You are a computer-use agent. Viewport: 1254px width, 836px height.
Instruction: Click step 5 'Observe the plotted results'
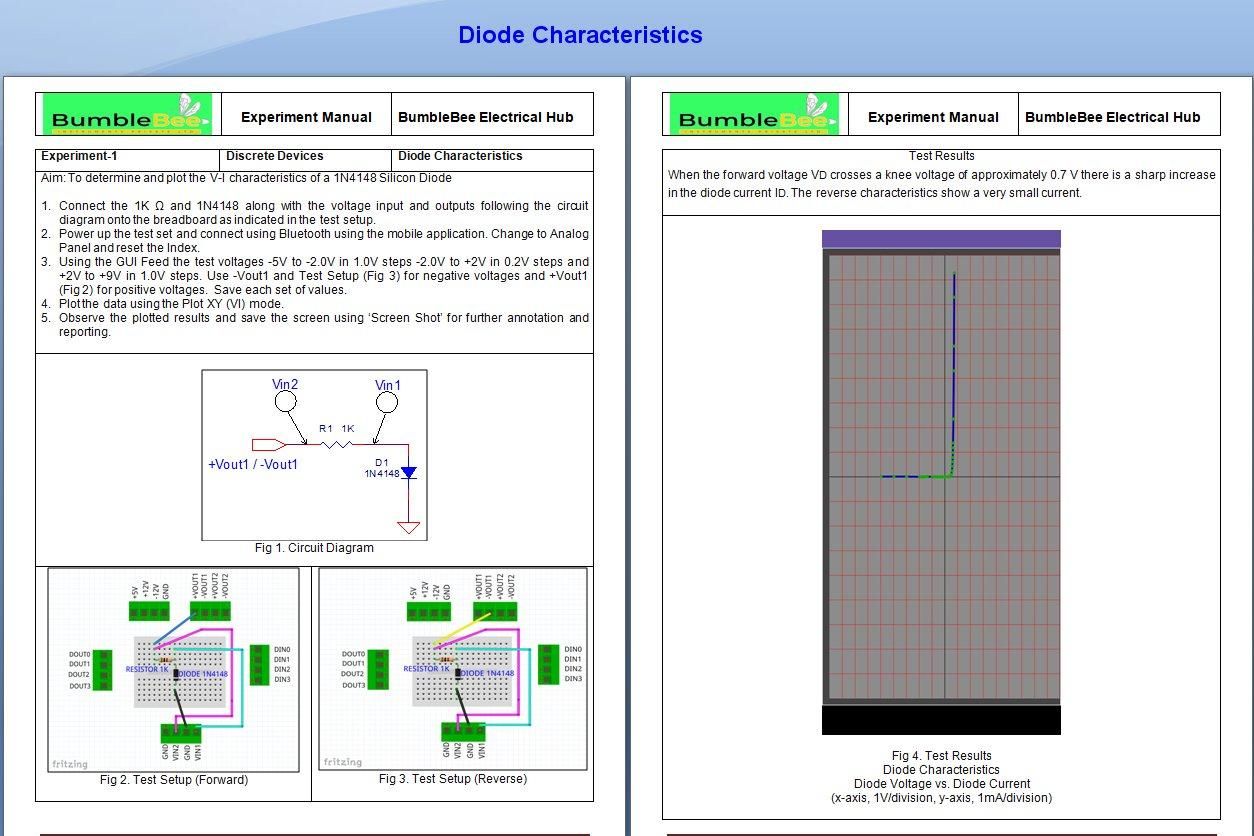point(315,325)
